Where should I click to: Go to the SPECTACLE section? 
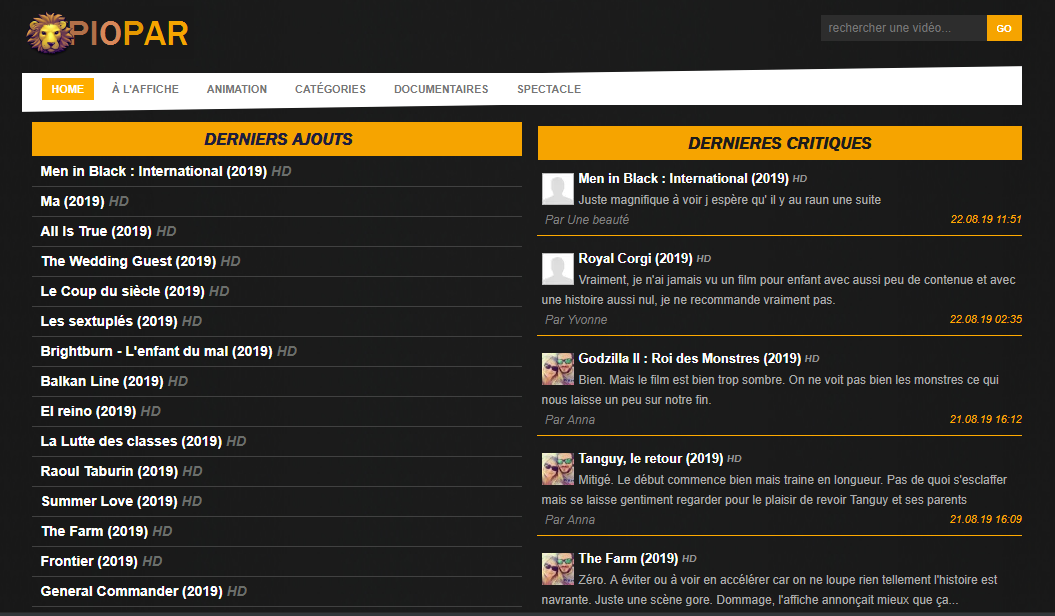coord(549,89)
